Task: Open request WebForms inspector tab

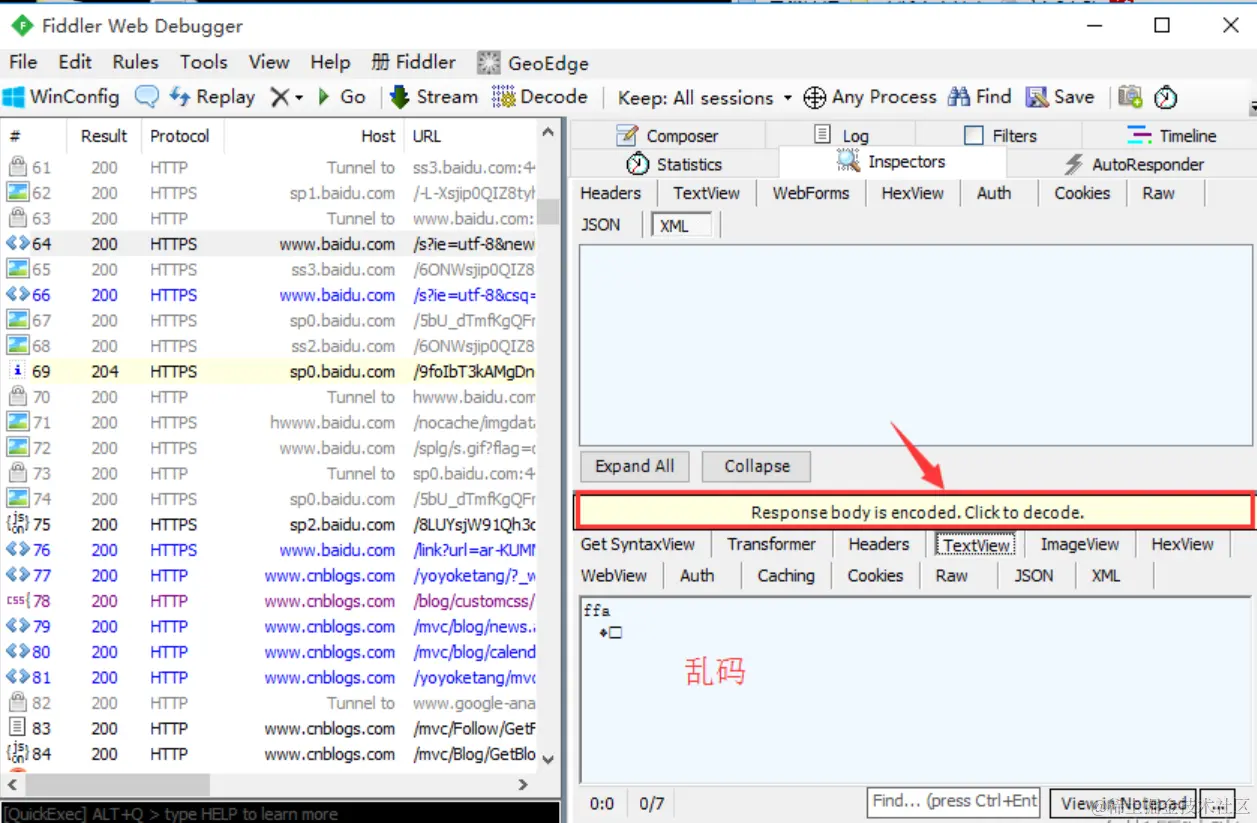Action: pyautogui.click(x=811, y=193)
